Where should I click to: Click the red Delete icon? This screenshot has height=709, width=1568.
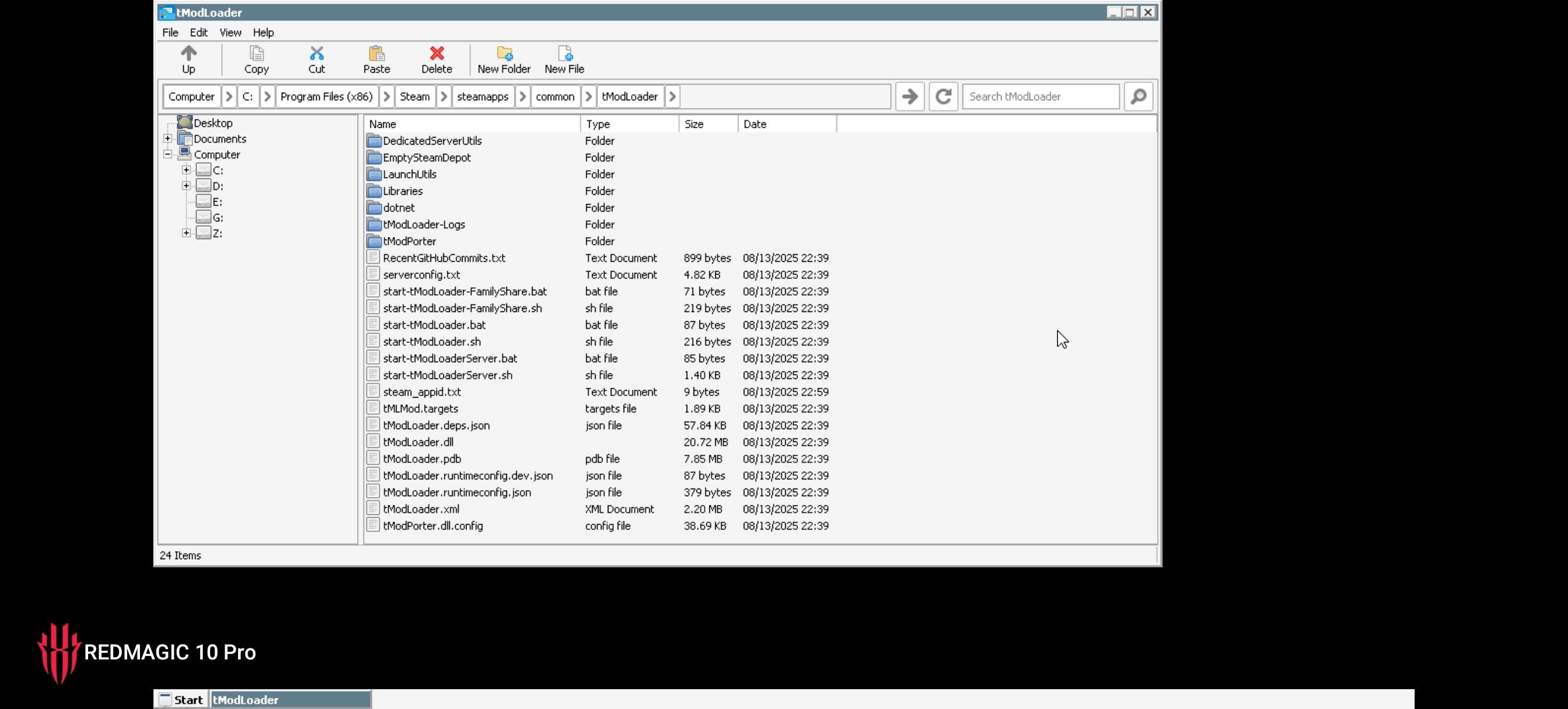point(436,54)
